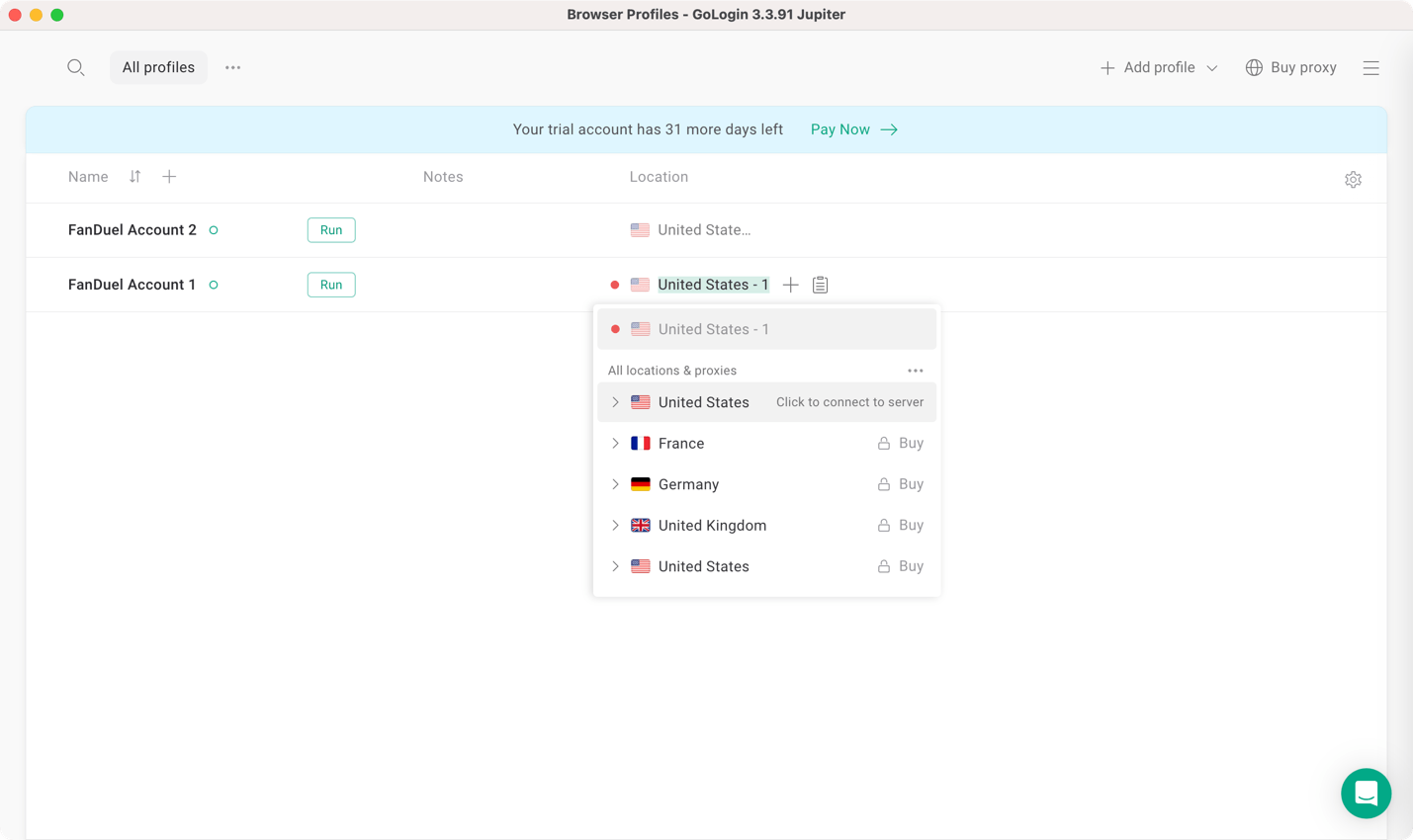
Task: Click the Location column header
Action: [x=659, y=177]
